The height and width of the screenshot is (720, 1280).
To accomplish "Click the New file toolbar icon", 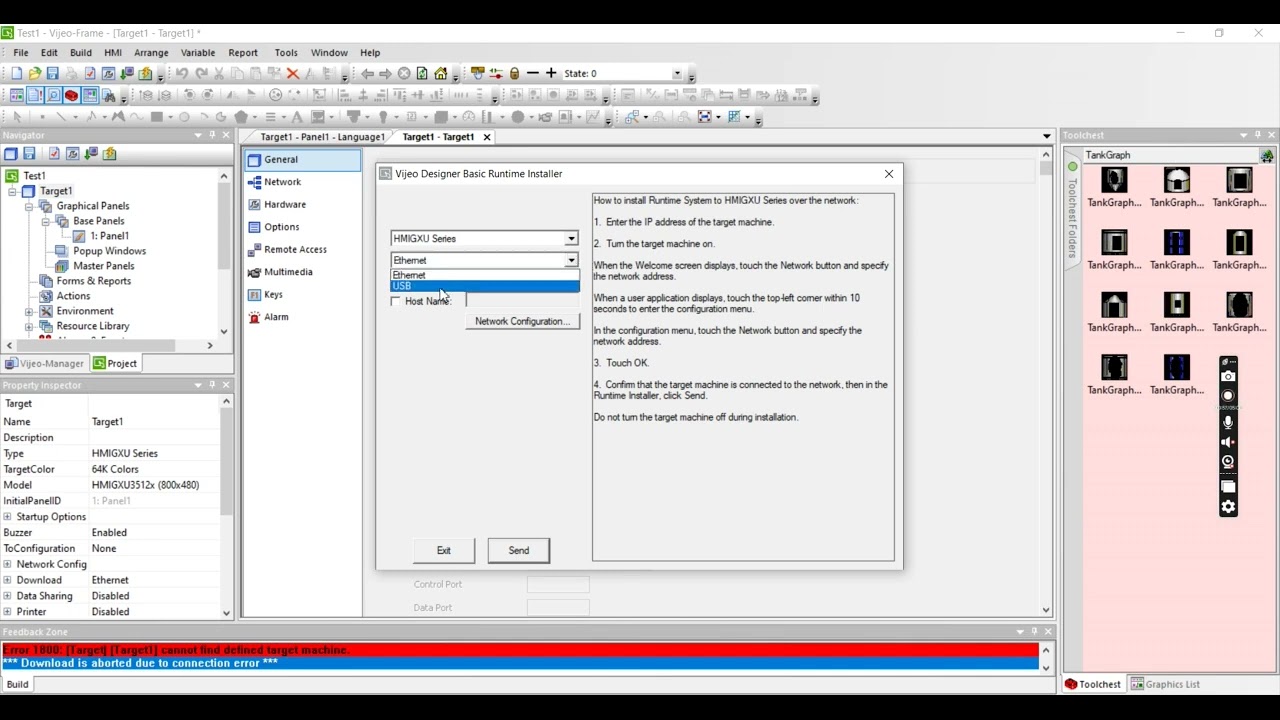I will pyautogui.click(x=16, y=73).
